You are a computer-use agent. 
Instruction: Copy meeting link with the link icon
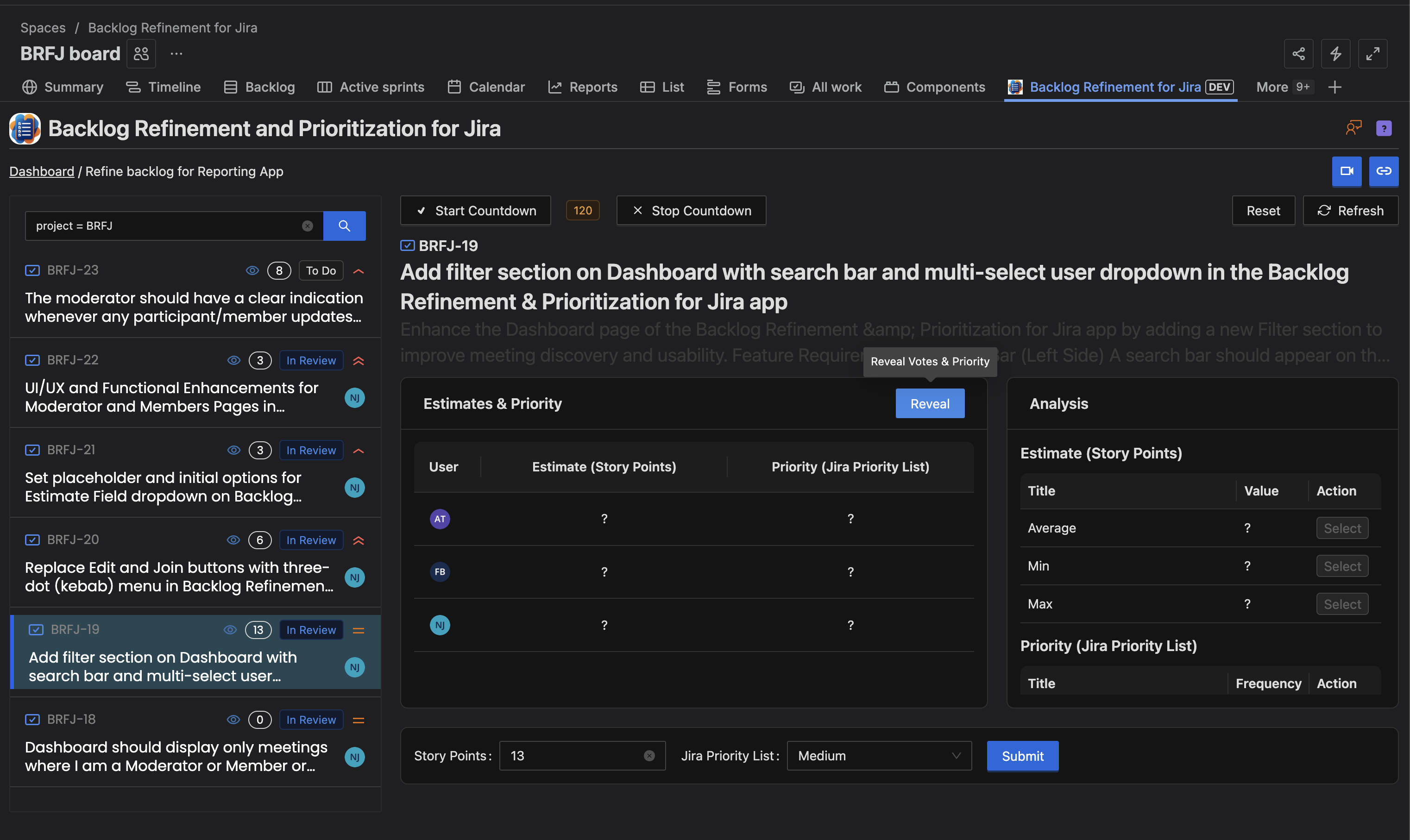click(x=1384, y=171)
